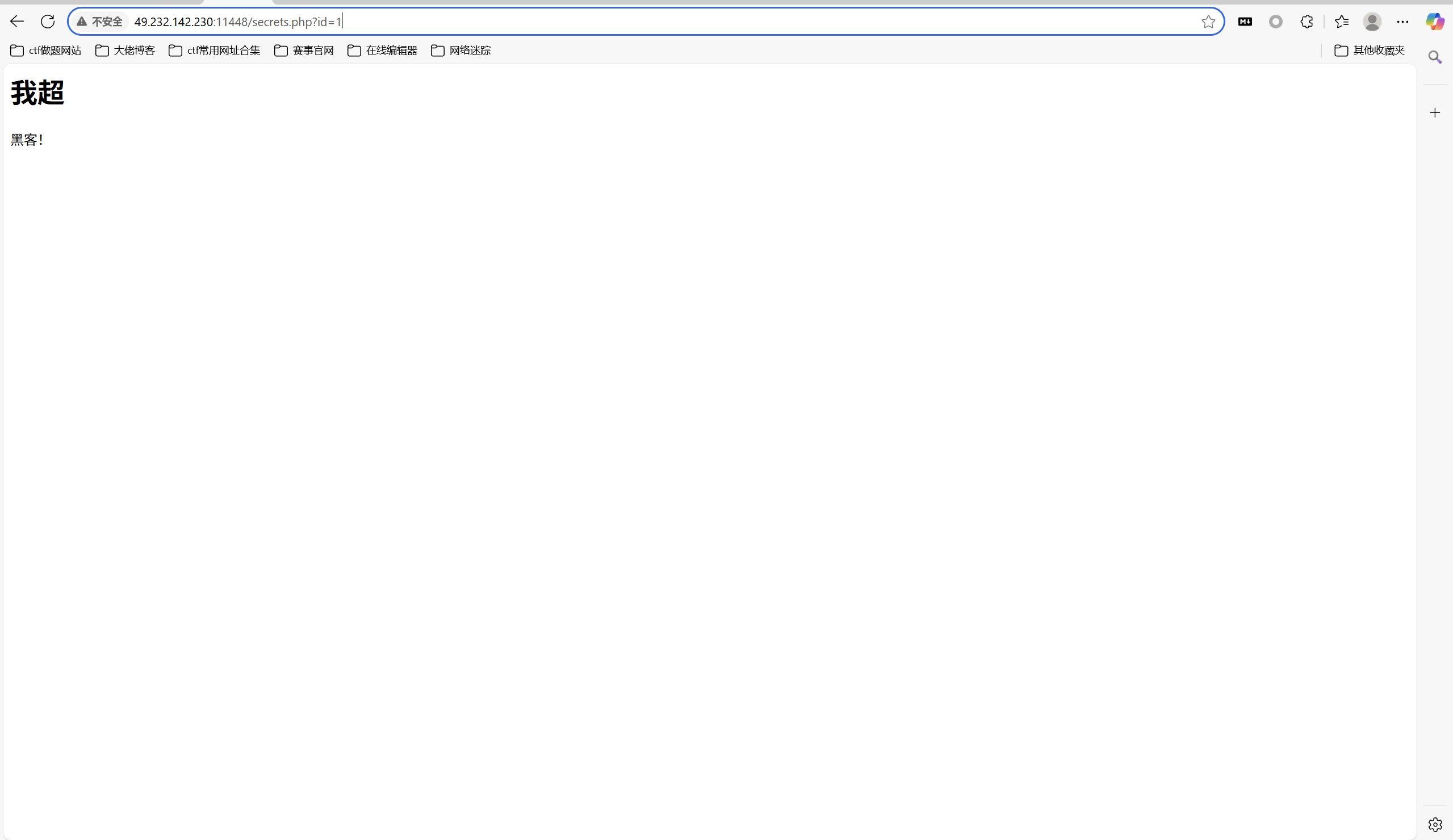The width and height of the screenshot is (1453, 840).
Task: Expand the 其他收藏夹 folder
Action: tap(1370, 51)
